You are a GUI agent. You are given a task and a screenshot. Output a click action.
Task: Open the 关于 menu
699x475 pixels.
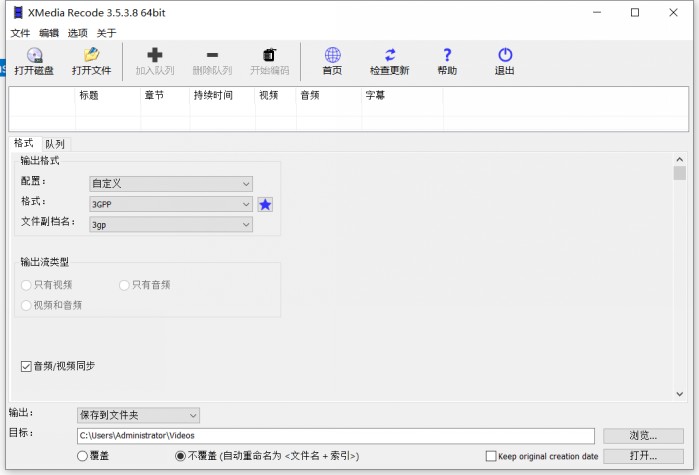107,33
